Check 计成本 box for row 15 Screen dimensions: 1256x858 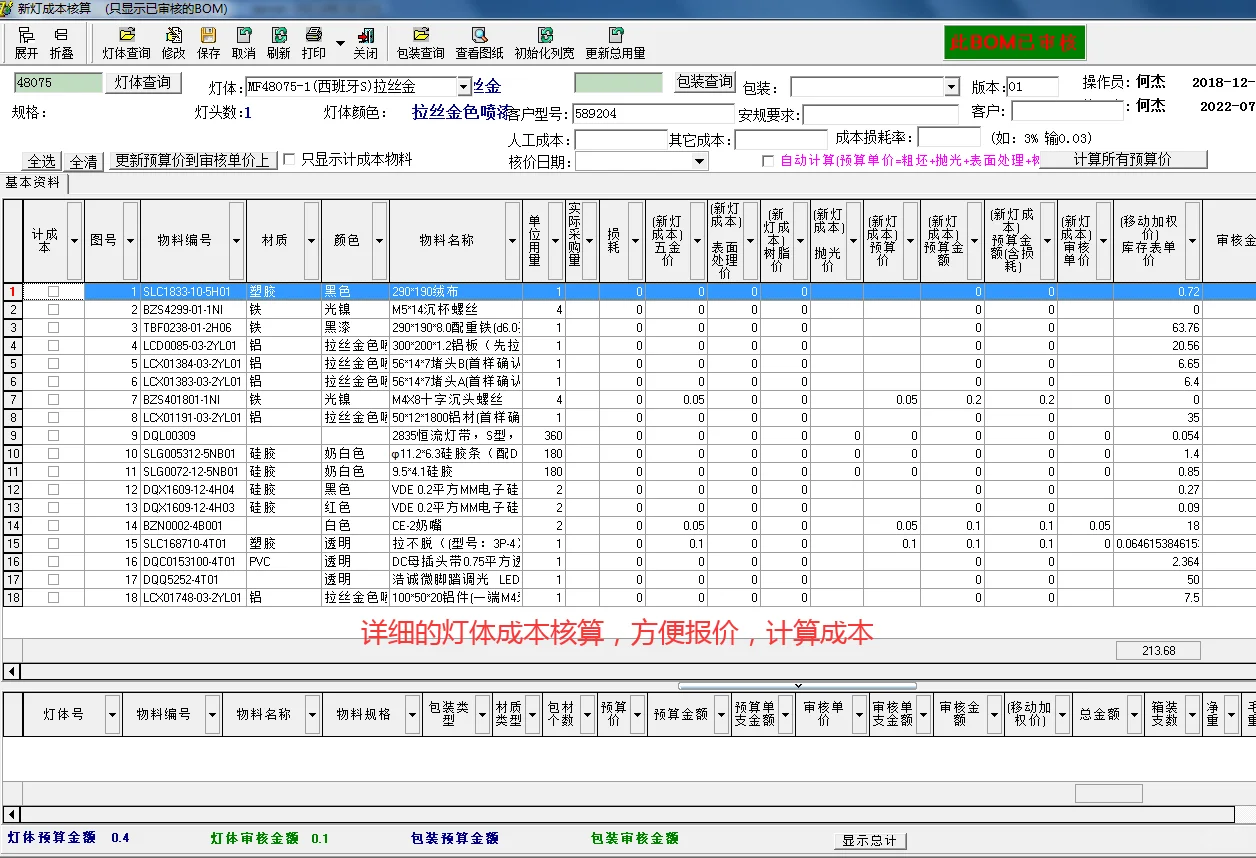click(x=53, y=543)
